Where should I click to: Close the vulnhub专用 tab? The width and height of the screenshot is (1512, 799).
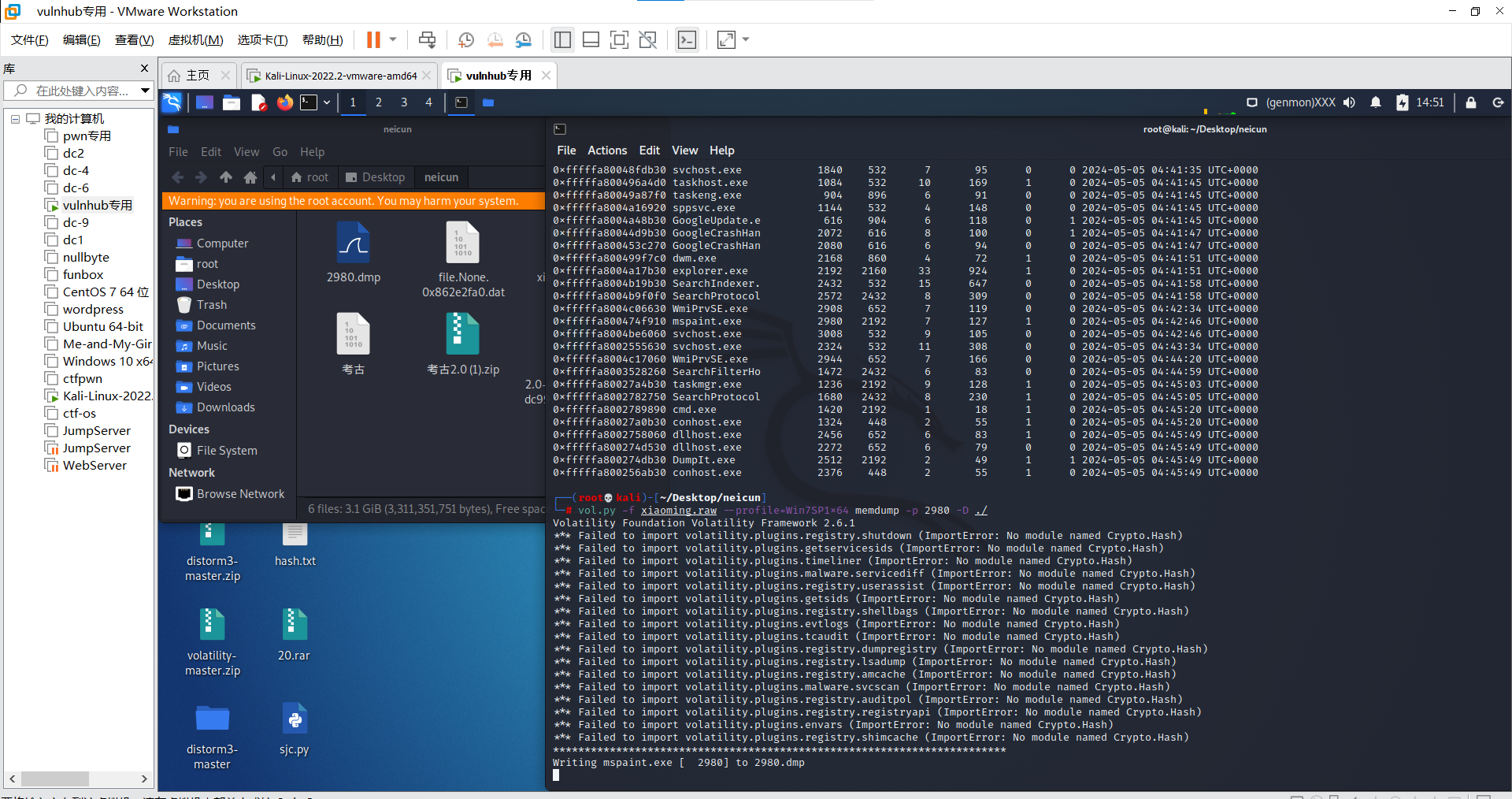(545, 75)
